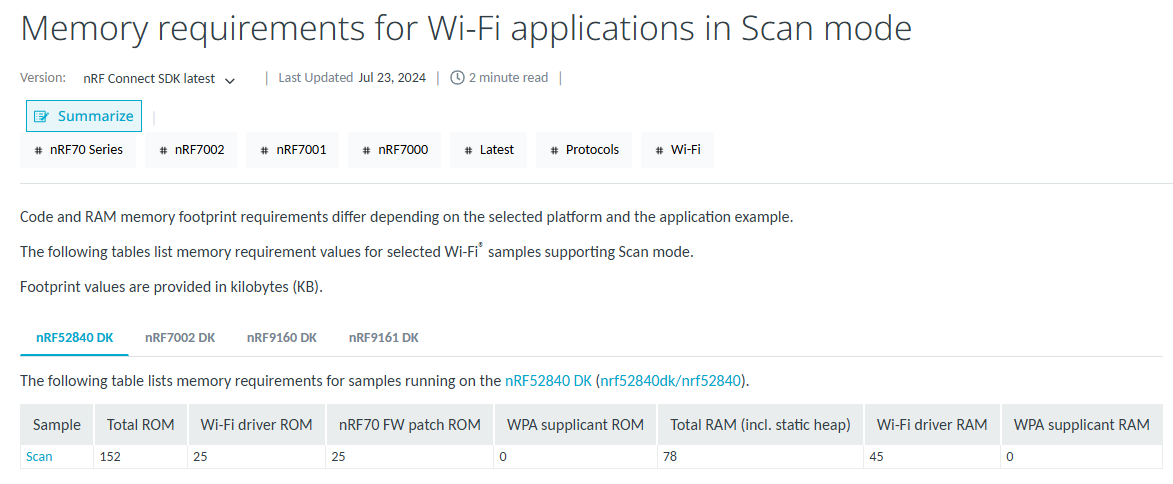1173x484 pixels.
Task: Click the Total RAM (incl. static heap) header
Action: [x=761, y=425]
